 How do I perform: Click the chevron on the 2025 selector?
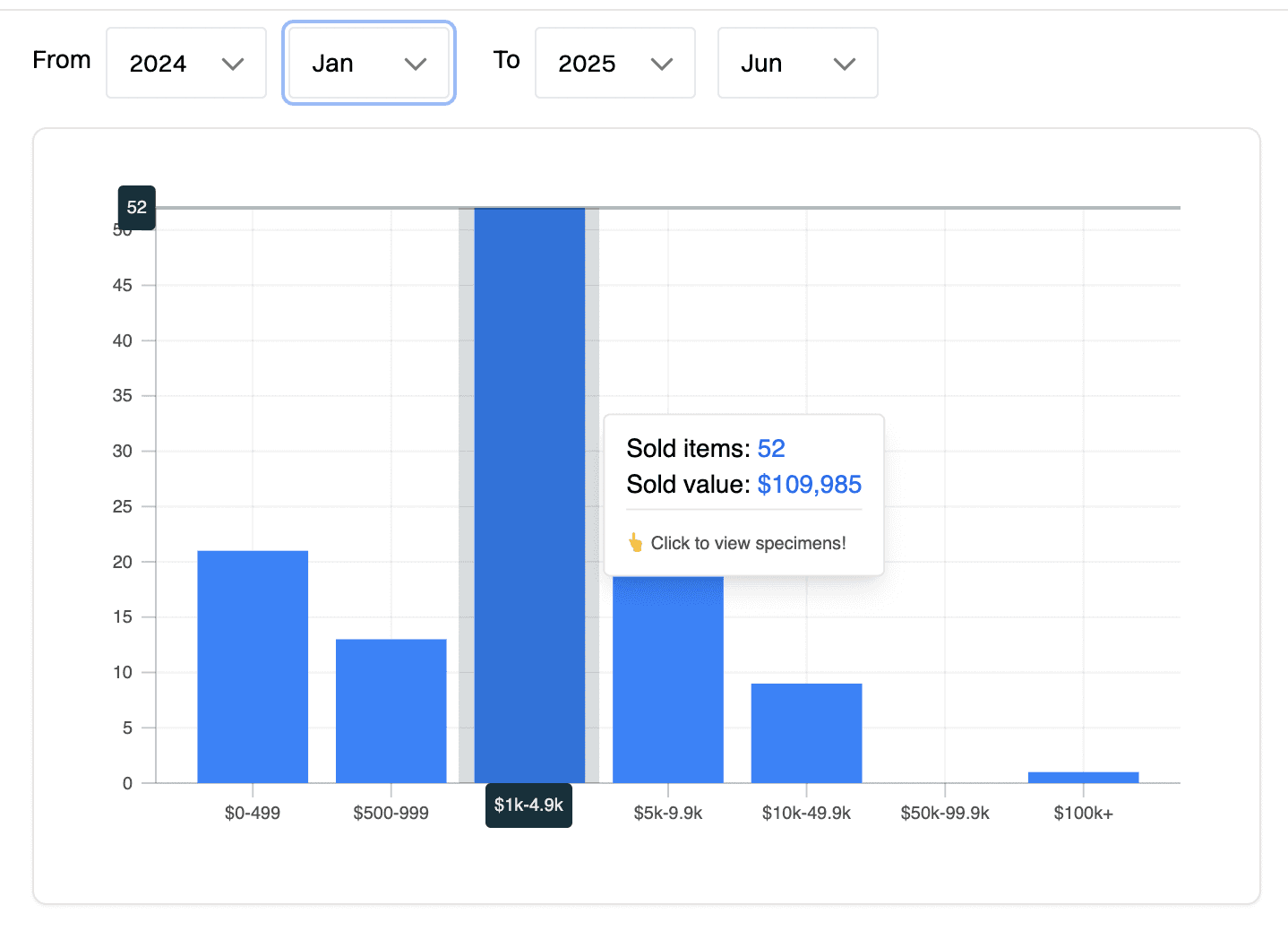coord(662,65)
